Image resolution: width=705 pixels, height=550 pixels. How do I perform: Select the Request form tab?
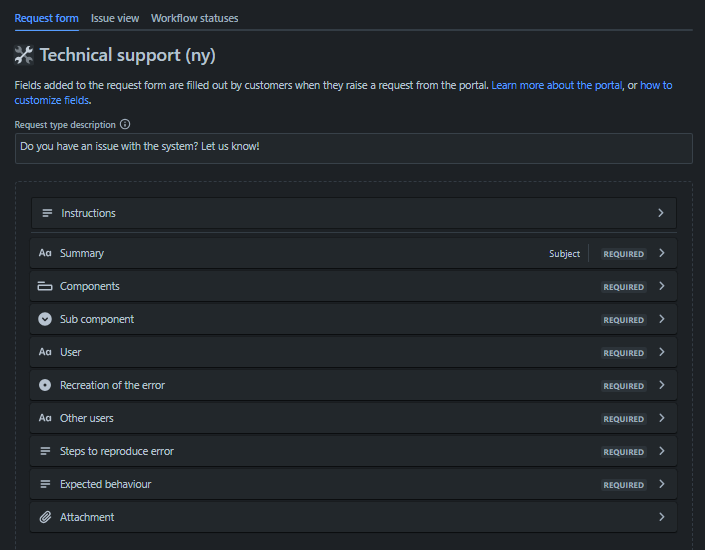(x=46, y=18)
